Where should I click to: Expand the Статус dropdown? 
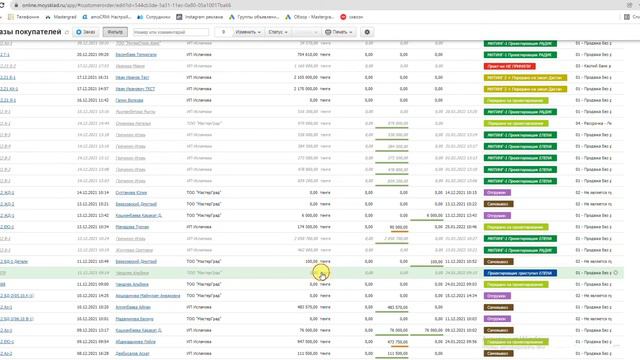coord(278,32)
